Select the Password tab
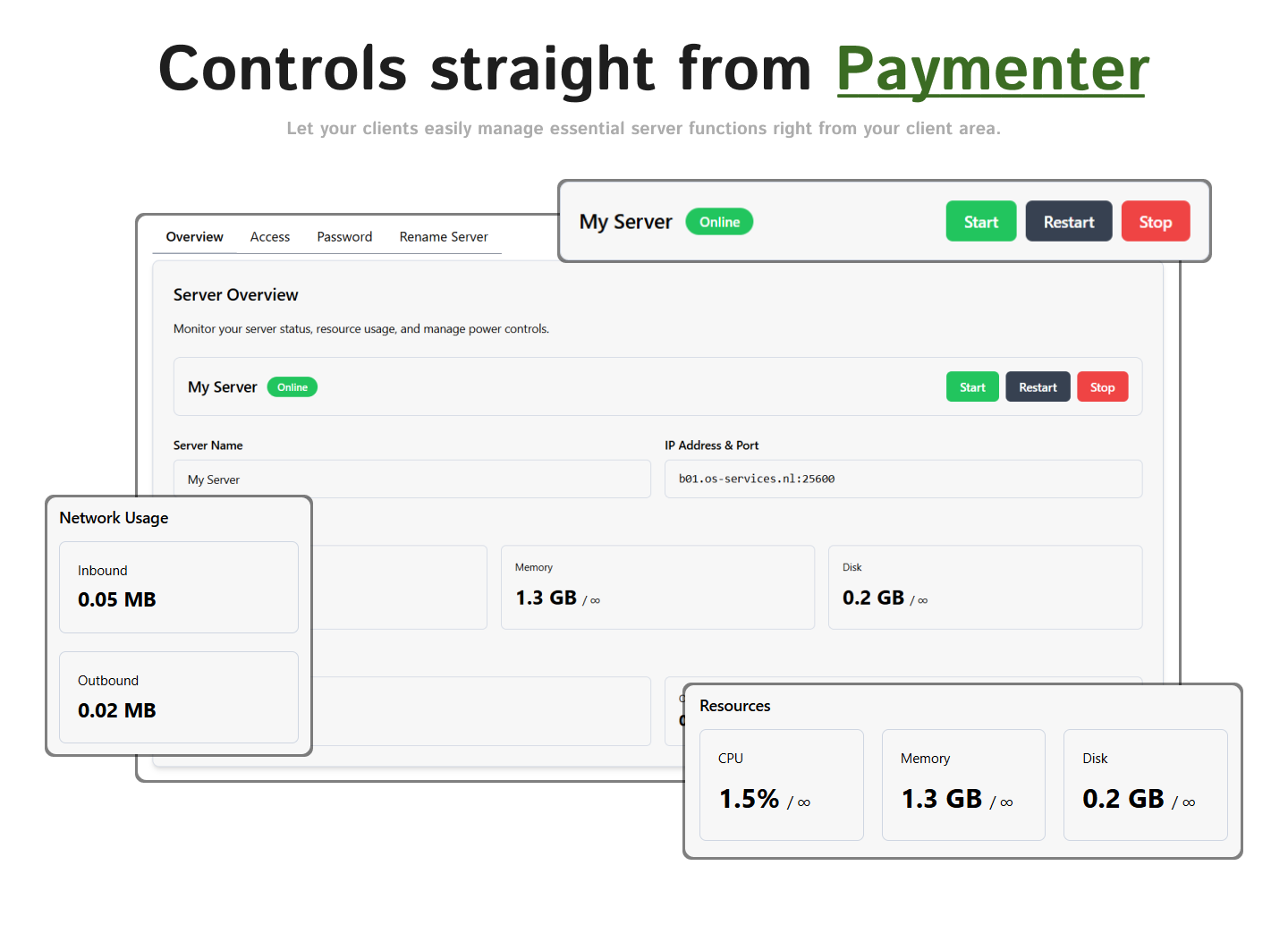Image resolution: width=1288 pixels, height=942 pixels. click(344, 237)
